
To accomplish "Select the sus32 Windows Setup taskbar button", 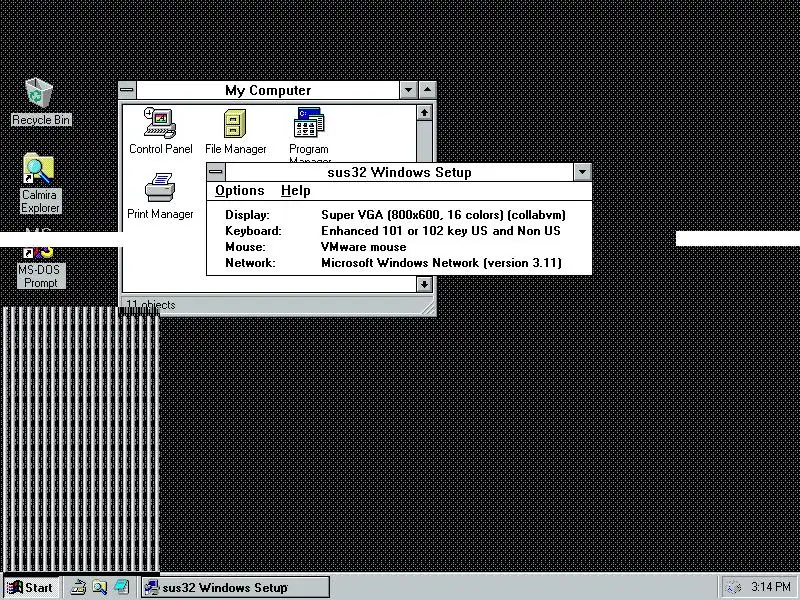I will coord(235,587).
